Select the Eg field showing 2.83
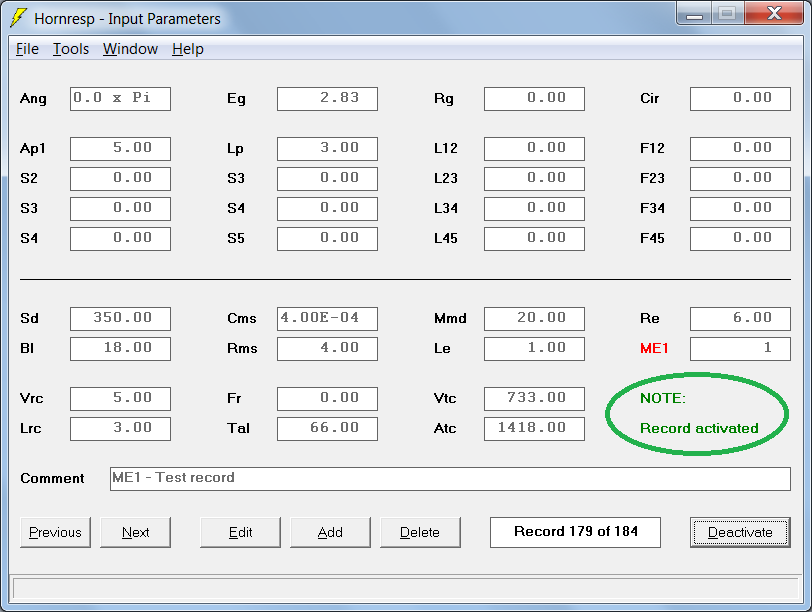Viewport: 812px width, 612px height. pos(327,99)
